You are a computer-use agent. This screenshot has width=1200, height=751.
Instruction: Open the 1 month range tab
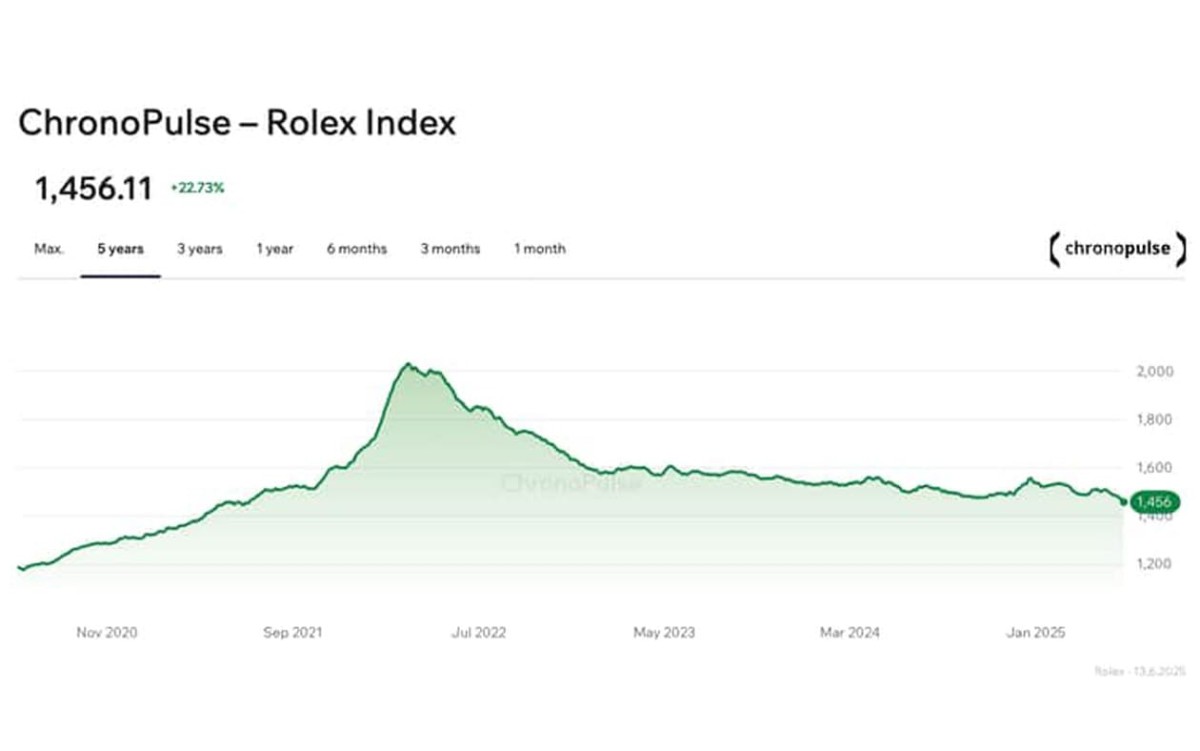click(539, 249)
